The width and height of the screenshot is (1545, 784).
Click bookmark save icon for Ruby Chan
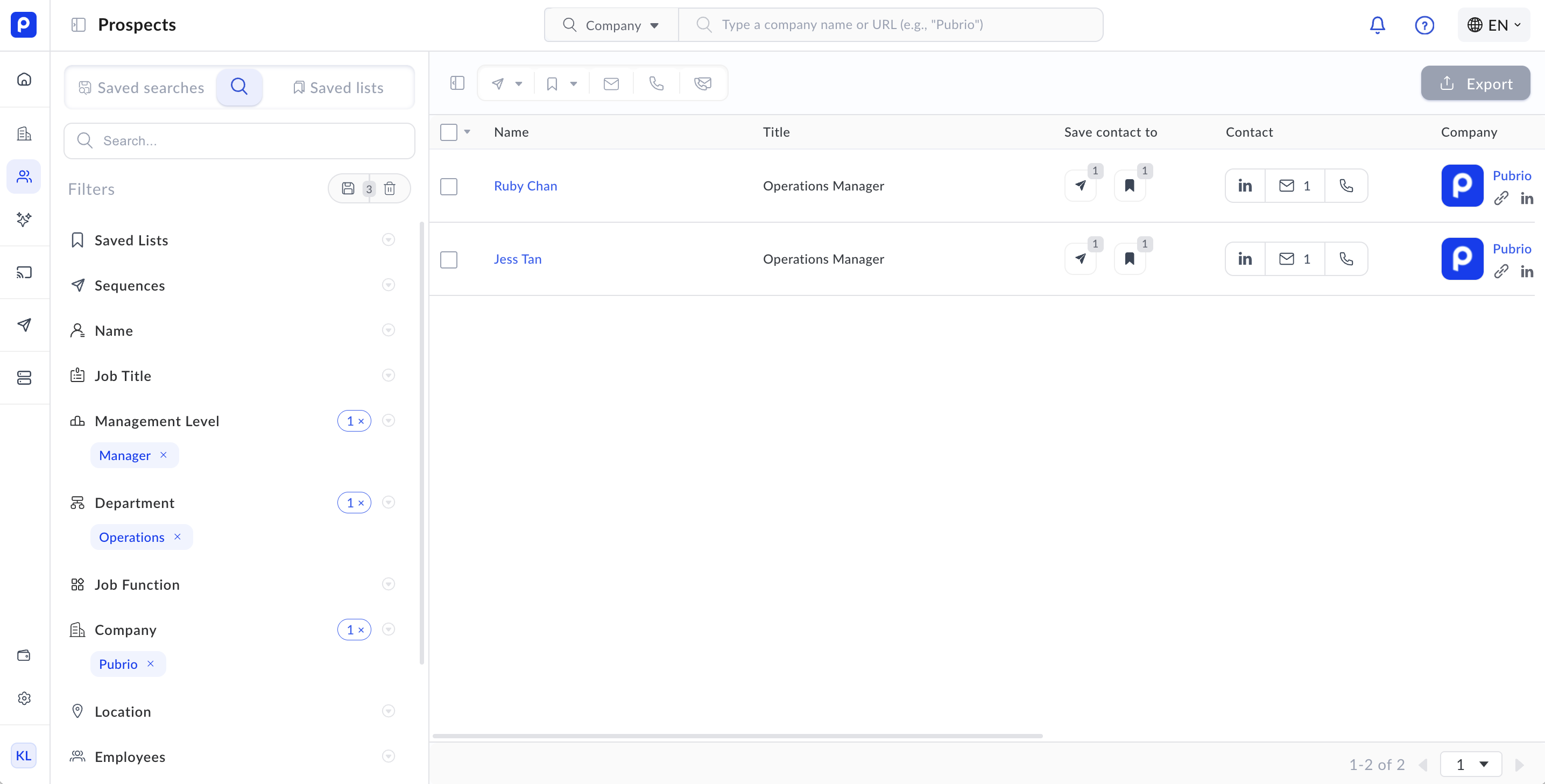coord(1130,186)
